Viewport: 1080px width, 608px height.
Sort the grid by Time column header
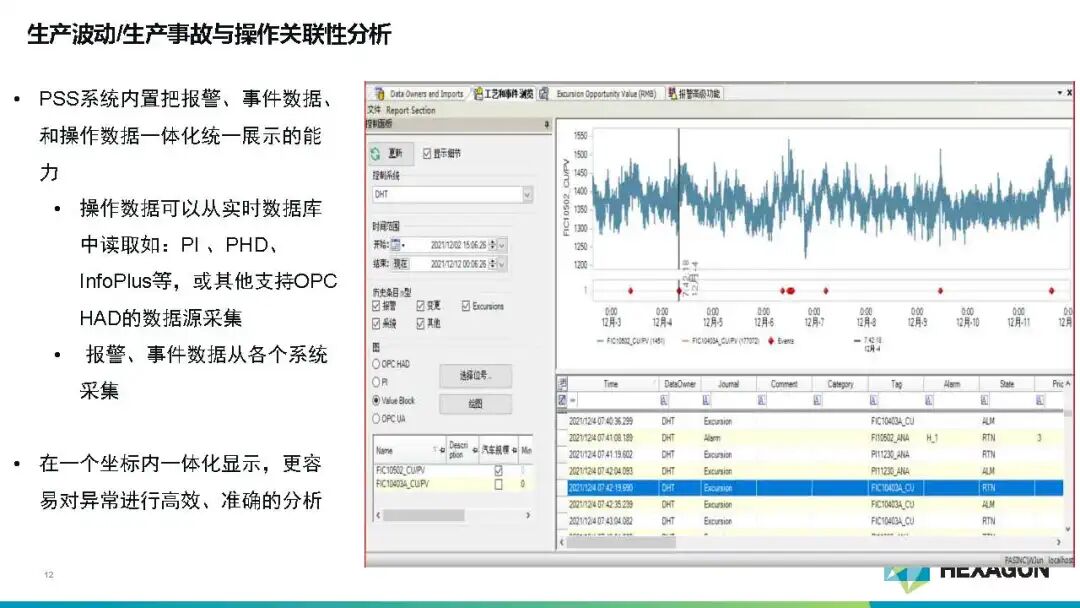pos(611,384)
